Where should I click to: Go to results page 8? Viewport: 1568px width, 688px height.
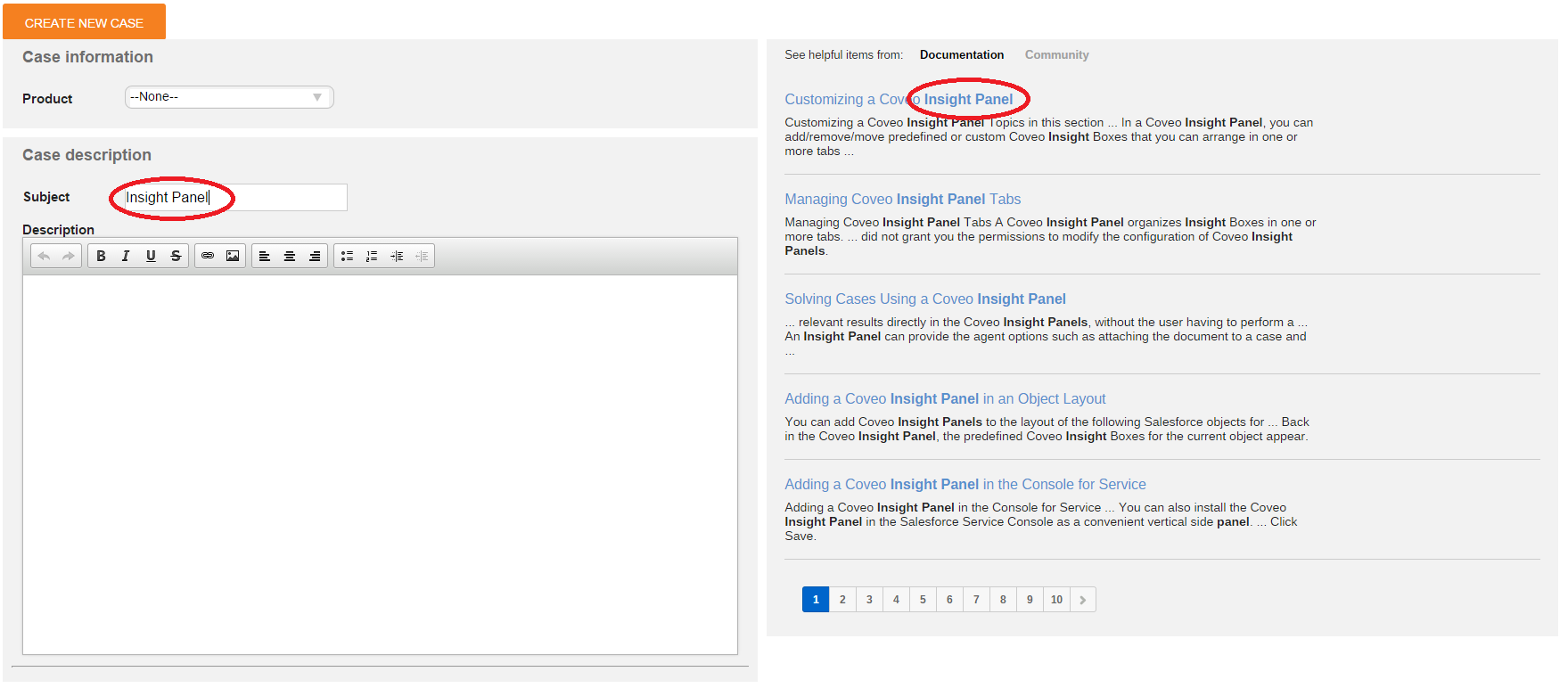point(1003,600)
